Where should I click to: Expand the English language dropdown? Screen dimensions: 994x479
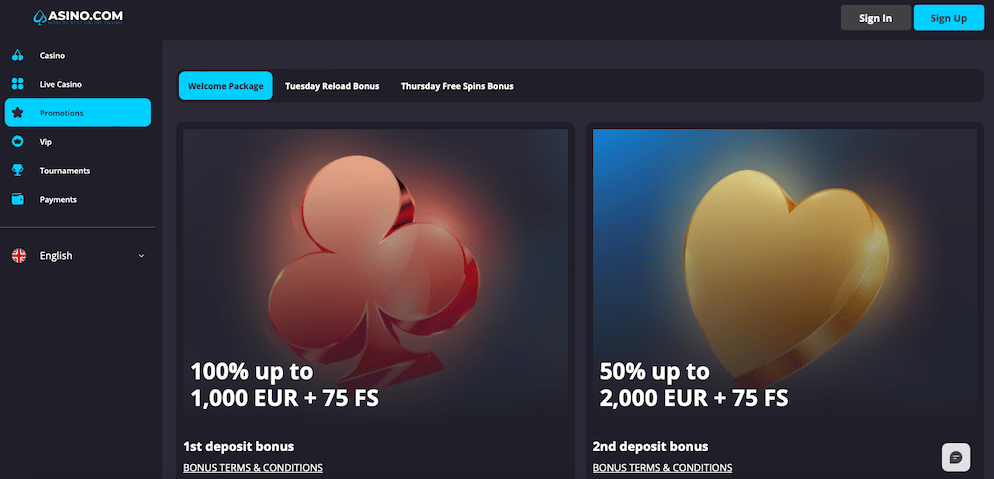78,255
